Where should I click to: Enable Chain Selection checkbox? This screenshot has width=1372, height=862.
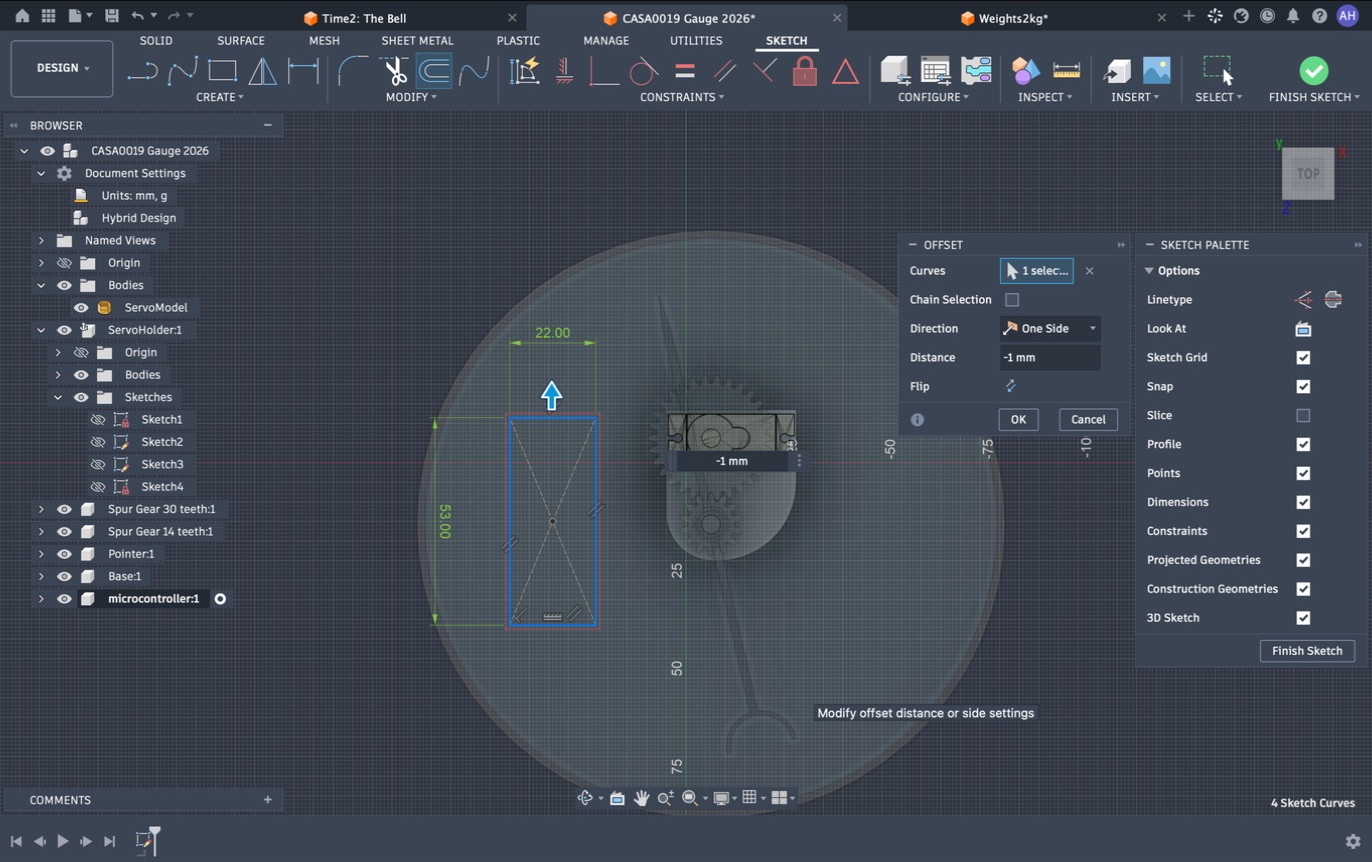pos(1012,299)
